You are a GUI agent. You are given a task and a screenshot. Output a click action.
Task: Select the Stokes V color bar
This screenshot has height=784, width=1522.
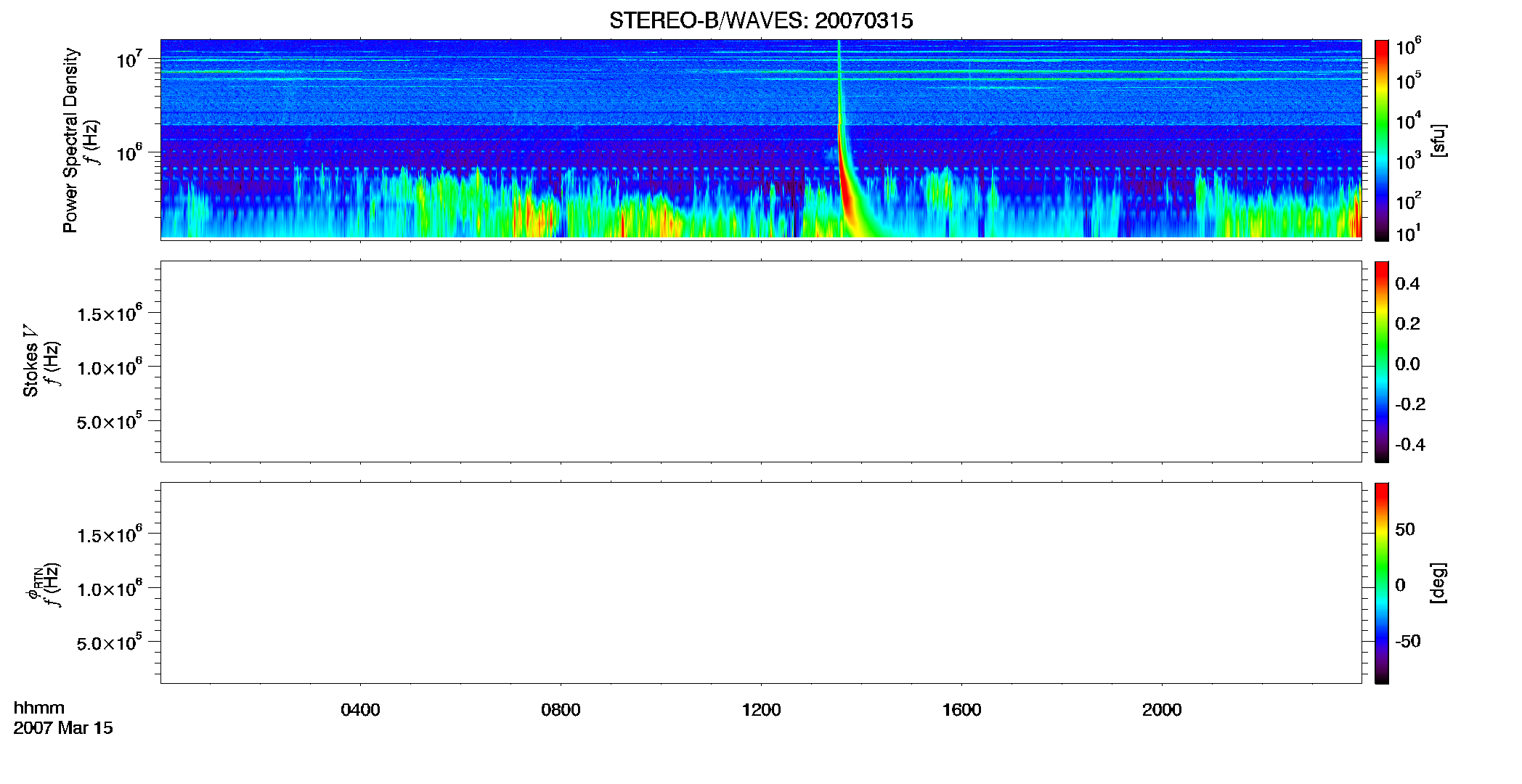(1382, 362)
